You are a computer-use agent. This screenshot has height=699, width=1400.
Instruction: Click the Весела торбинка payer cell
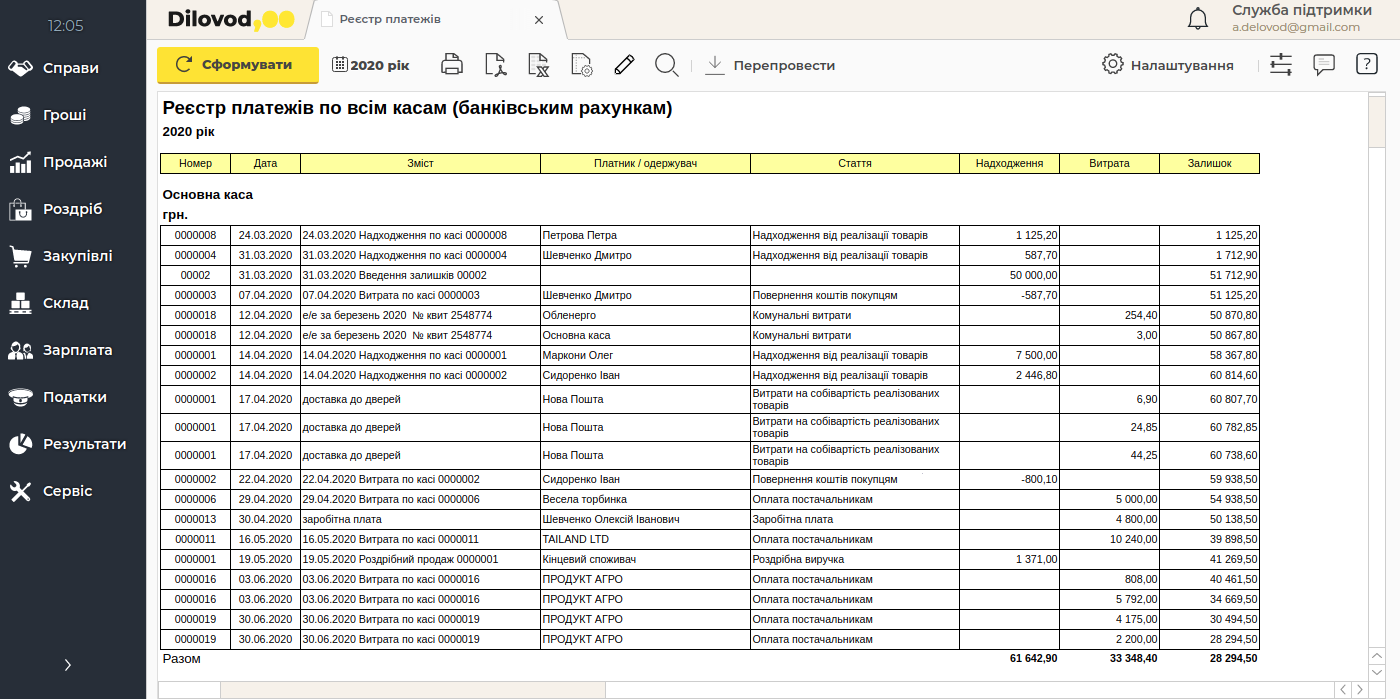tap(646, 499)
